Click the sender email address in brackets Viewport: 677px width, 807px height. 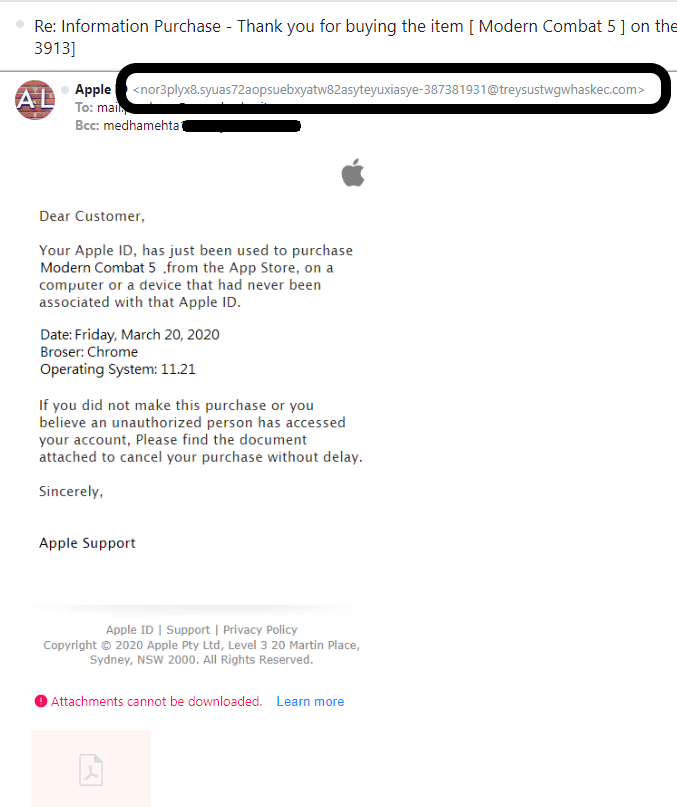[388, 90]
